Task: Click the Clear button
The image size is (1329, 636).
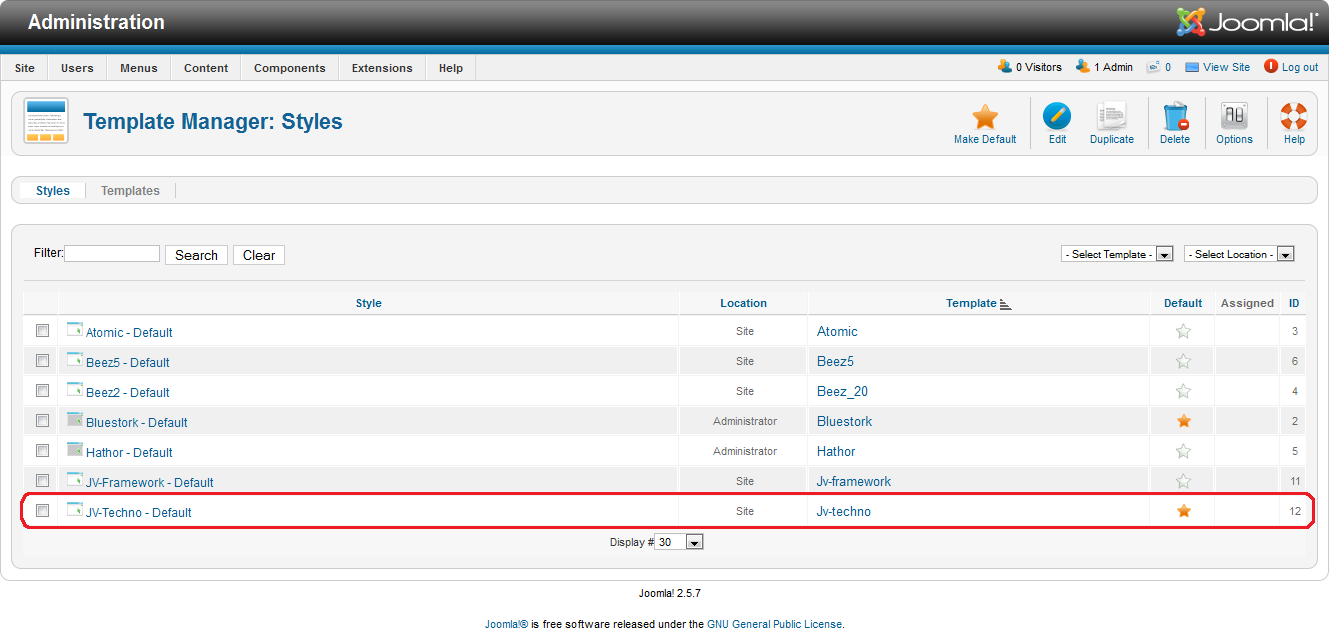Action: [x=259, y=255]
